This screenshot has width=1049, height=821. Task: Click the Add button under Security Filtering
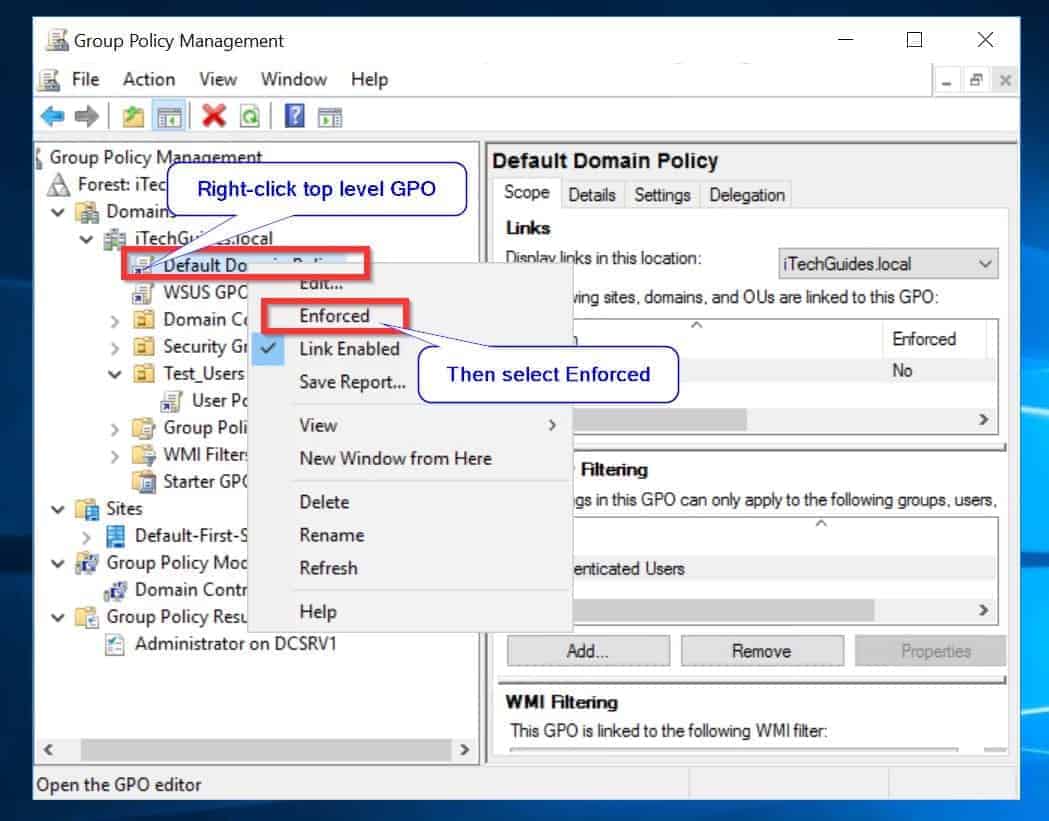(586, 650)
